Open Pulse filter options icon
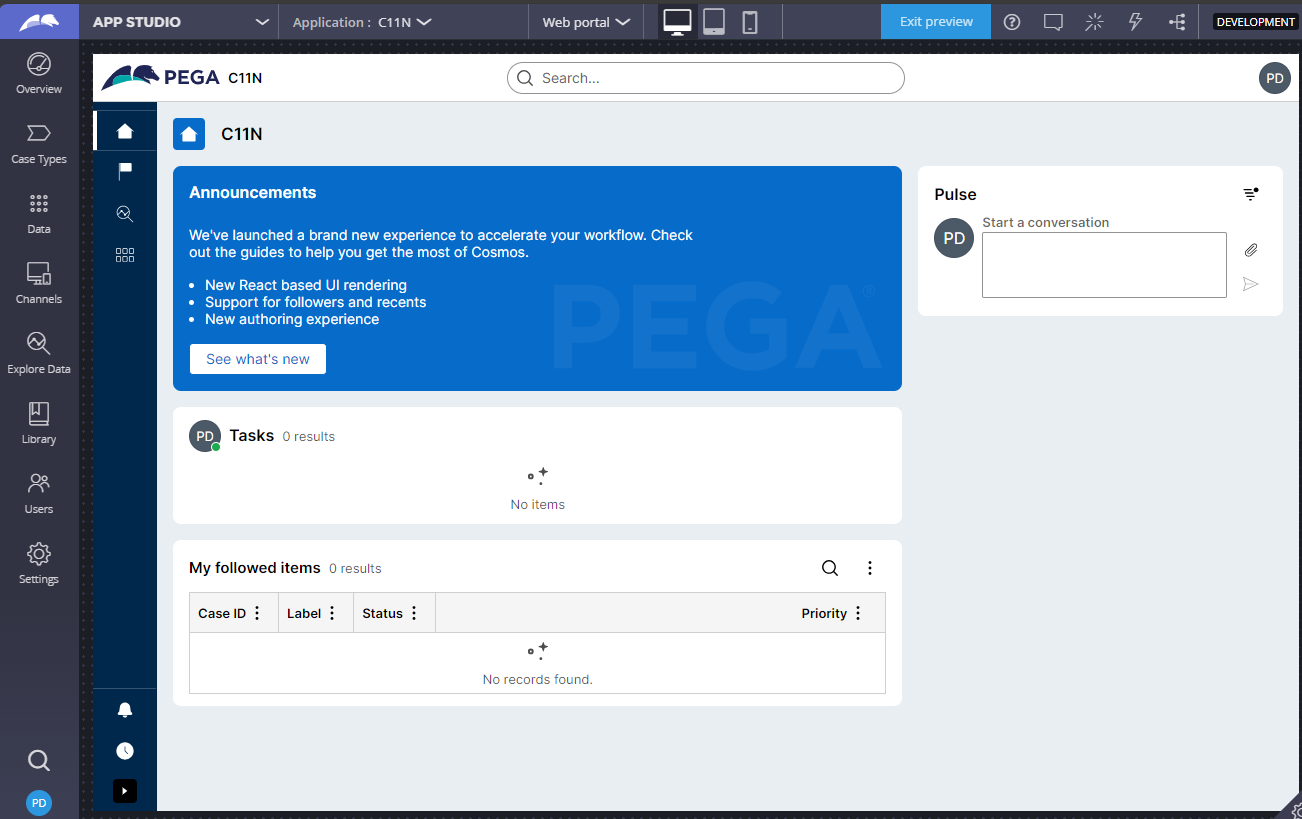The image size is (1302, 819). [x=1250, y=194]
